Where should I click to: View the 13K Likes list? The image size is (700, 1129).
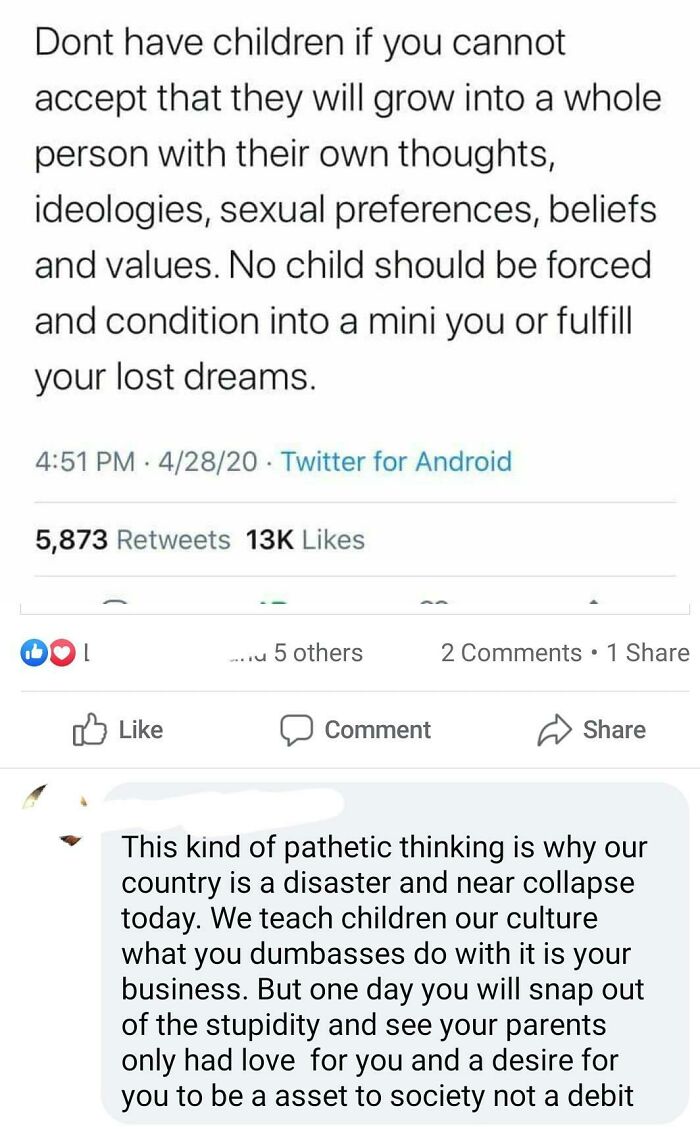tap(305, 540)
